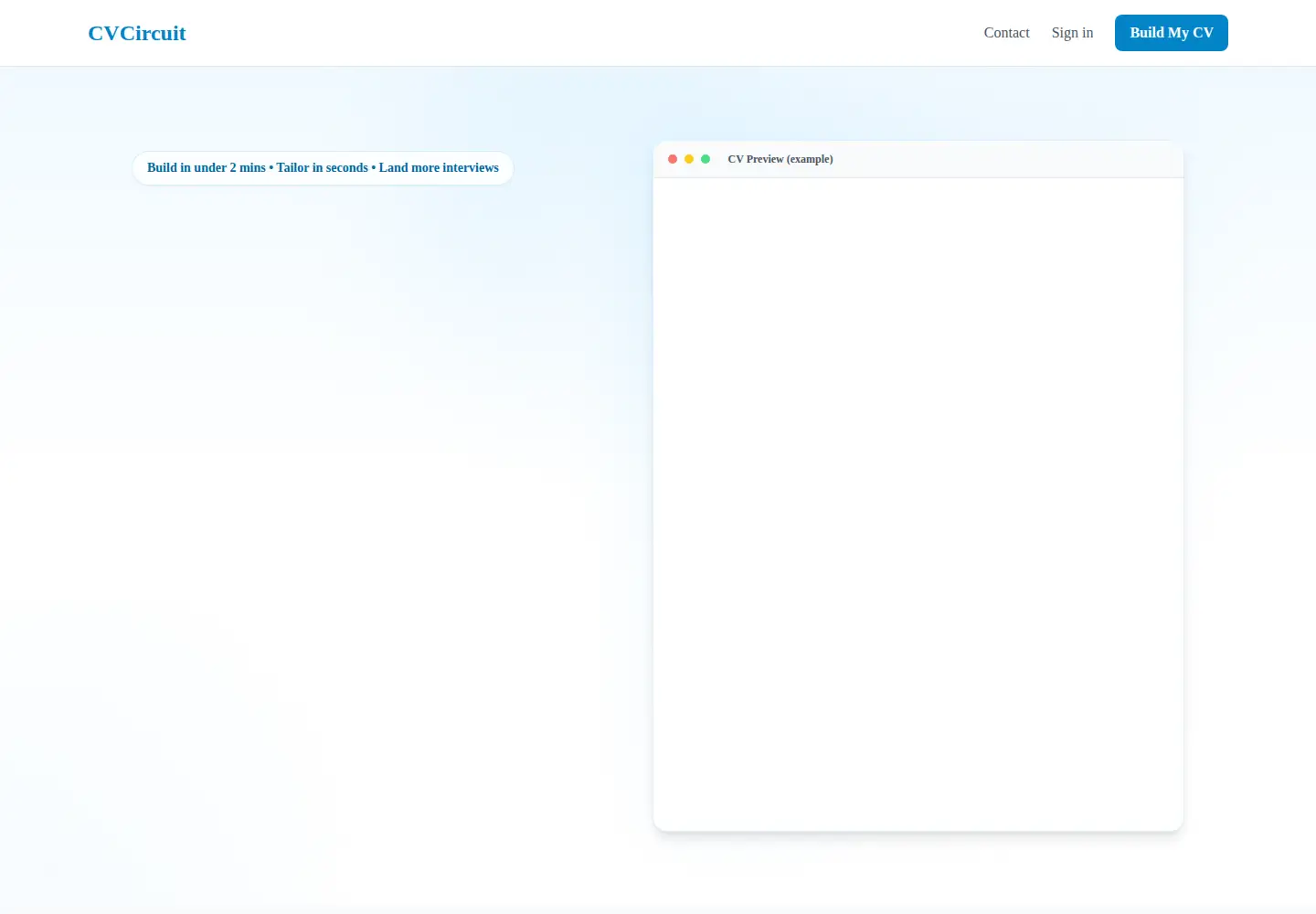The width and height of the screenshot is (1316, 914).
Task: Click the Build My CV button
Action: [x=1172, y=33]
